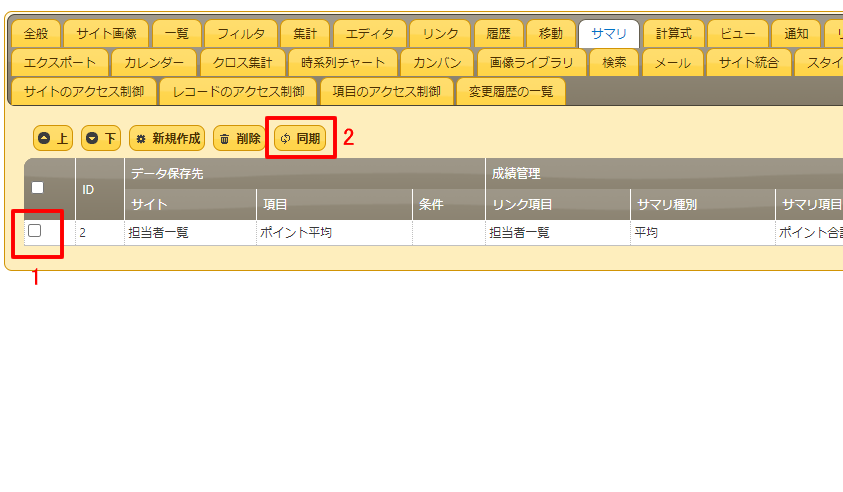Click the up arrow icon in 上 button
Screen dimensions: 843x492
click(x=44, y=139)
